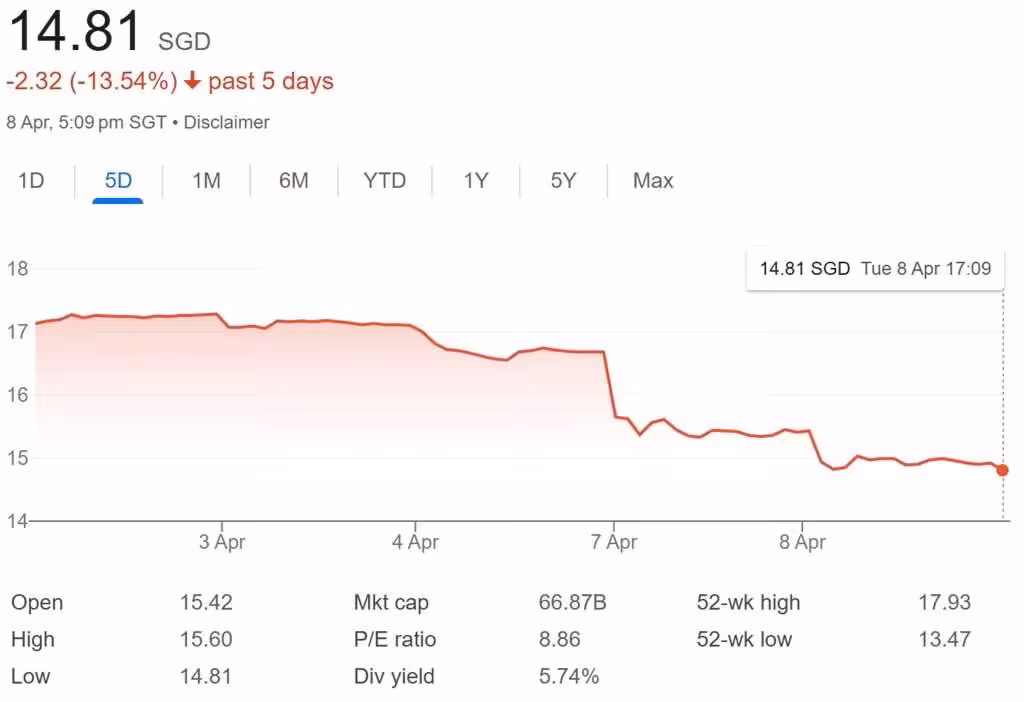Select the -2.32 (-13.54%) change text

pyautogui.click(x=90, y=80)
